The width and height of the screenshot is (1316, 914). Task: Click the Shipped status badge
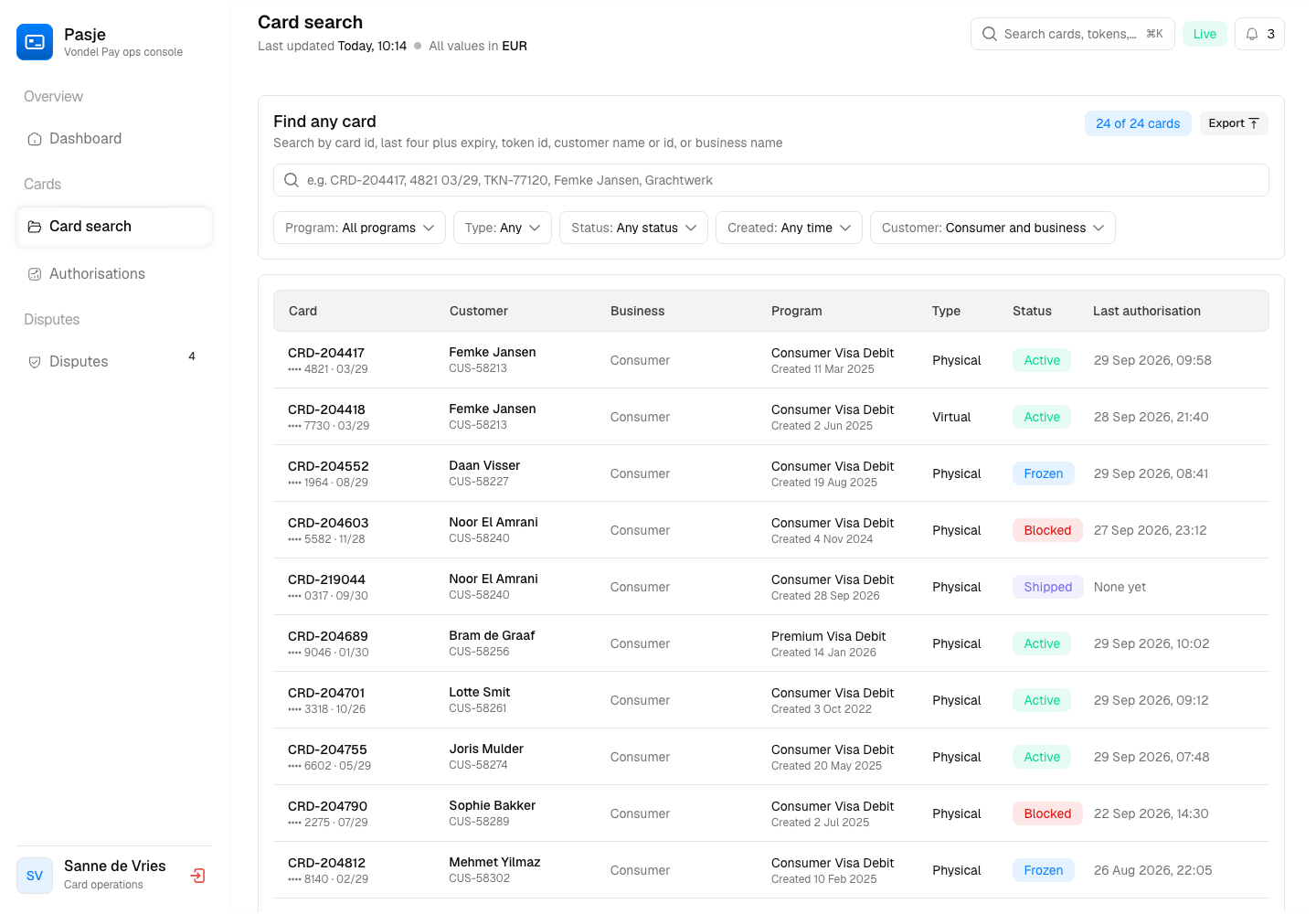click(1048, 587)
